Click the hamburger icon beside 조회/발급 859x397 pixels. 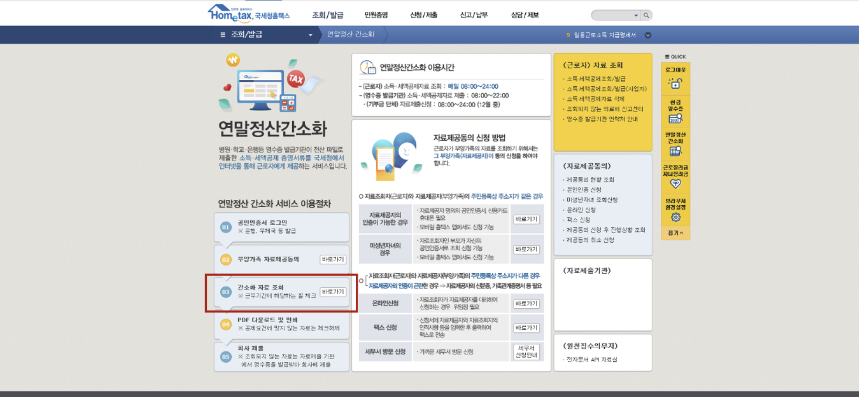point(222,34)
